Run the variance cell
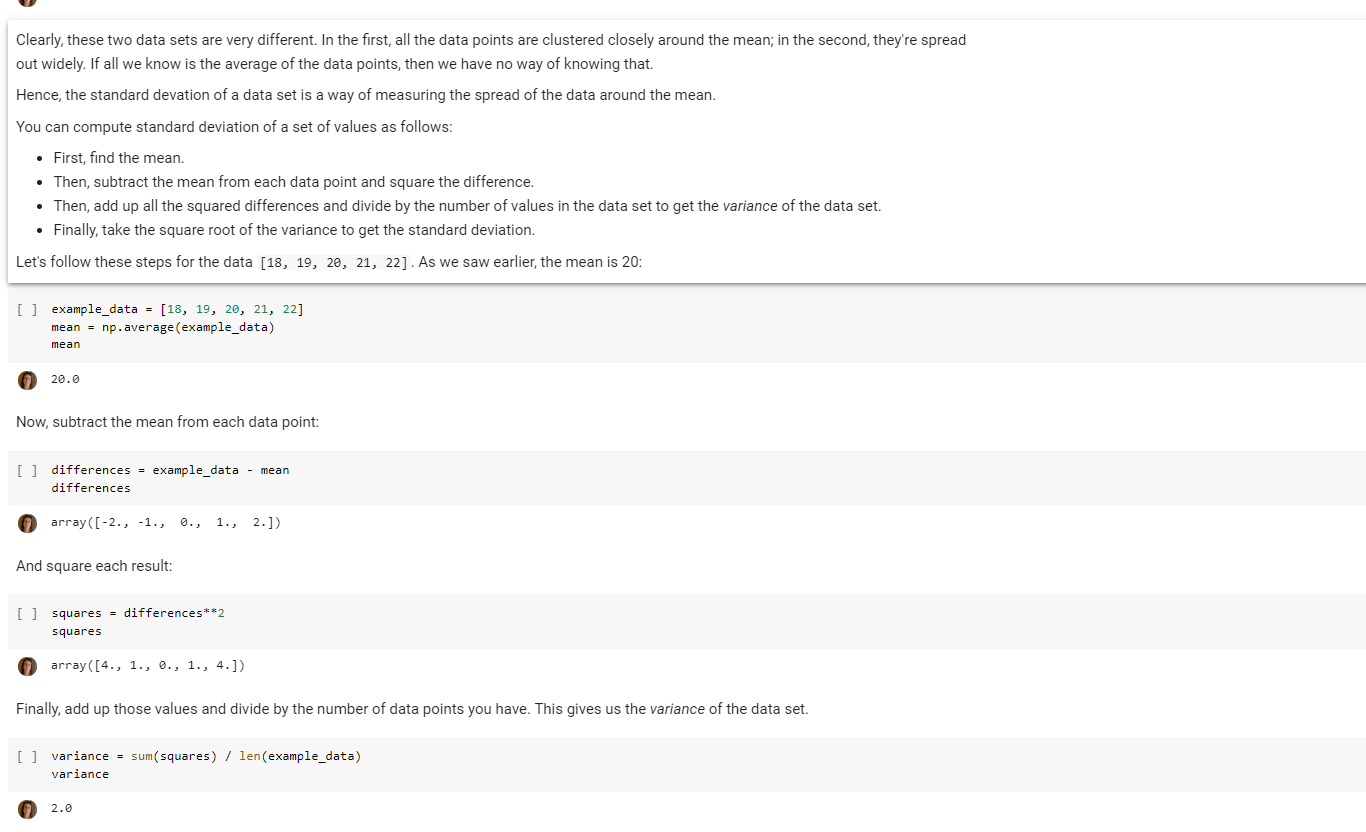 24,756
